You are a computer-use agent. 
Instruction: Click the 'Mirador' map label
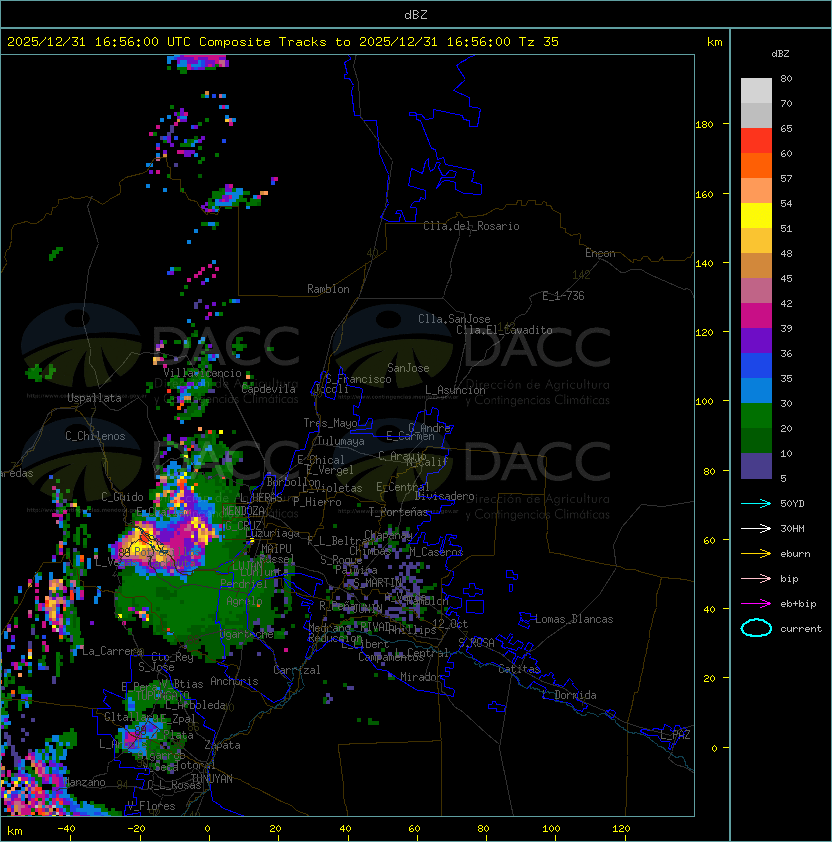422,677
